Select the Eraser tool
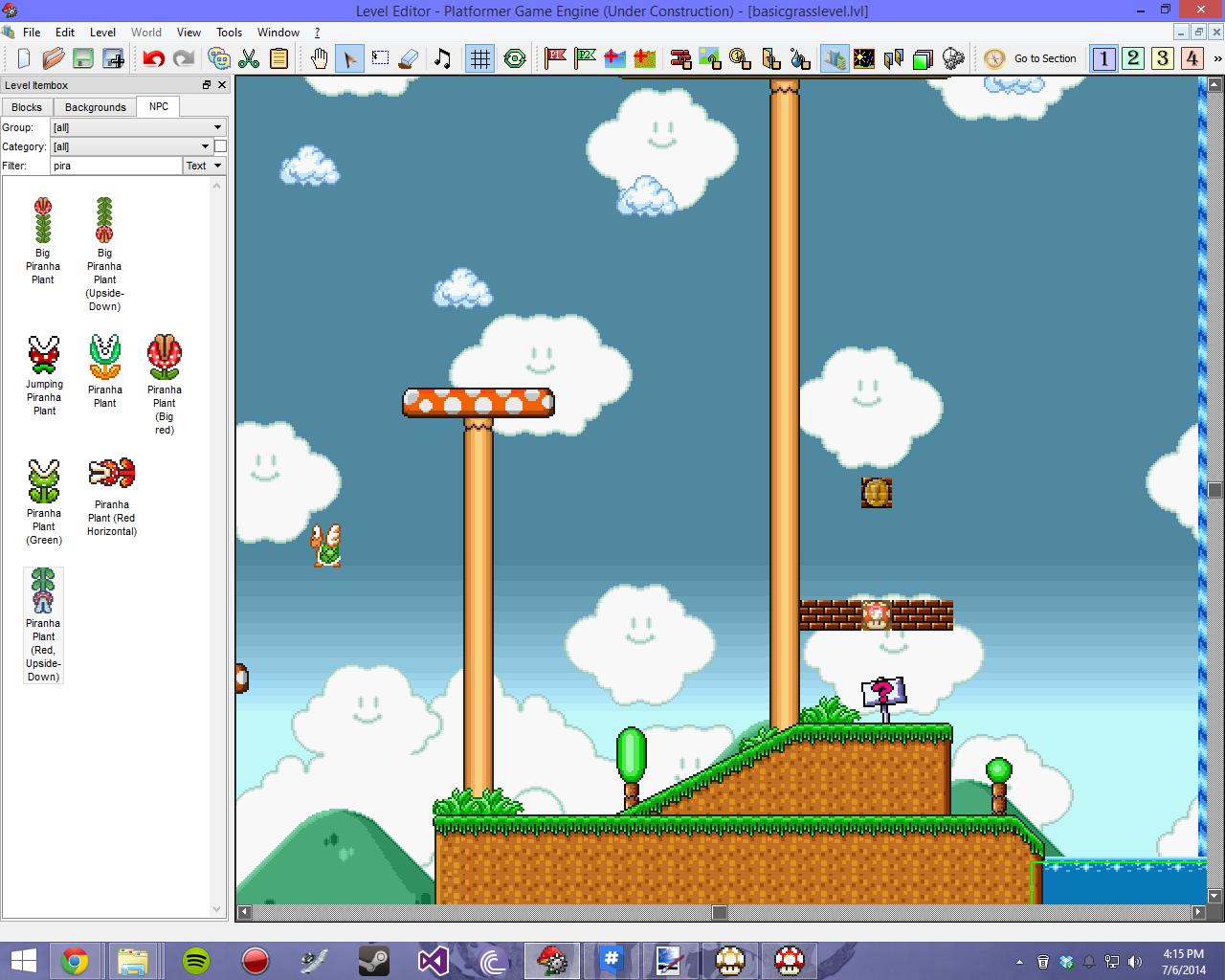1225x980 pixels. click(x=409, y=58)
